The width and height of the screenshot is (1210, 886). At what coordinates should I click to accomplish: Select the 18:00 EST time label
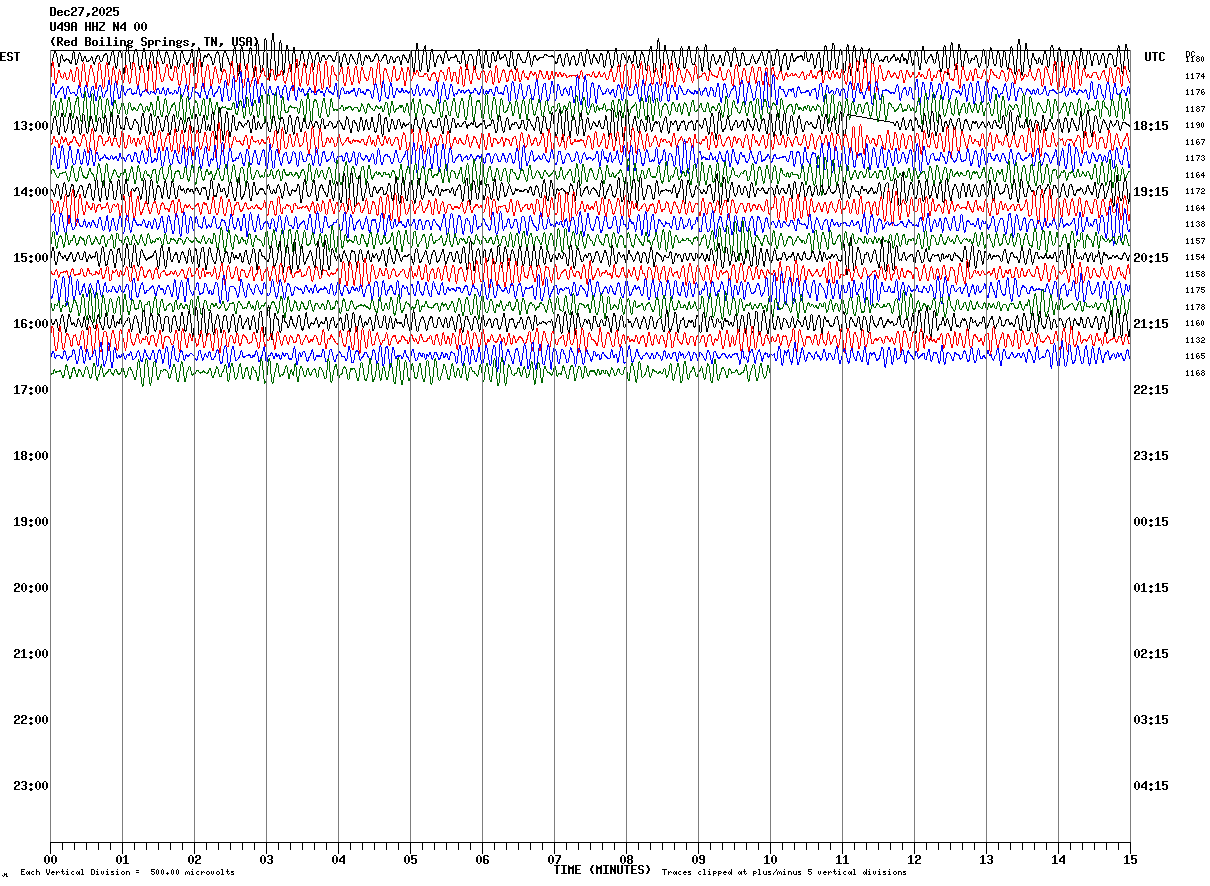pos(31,456)
